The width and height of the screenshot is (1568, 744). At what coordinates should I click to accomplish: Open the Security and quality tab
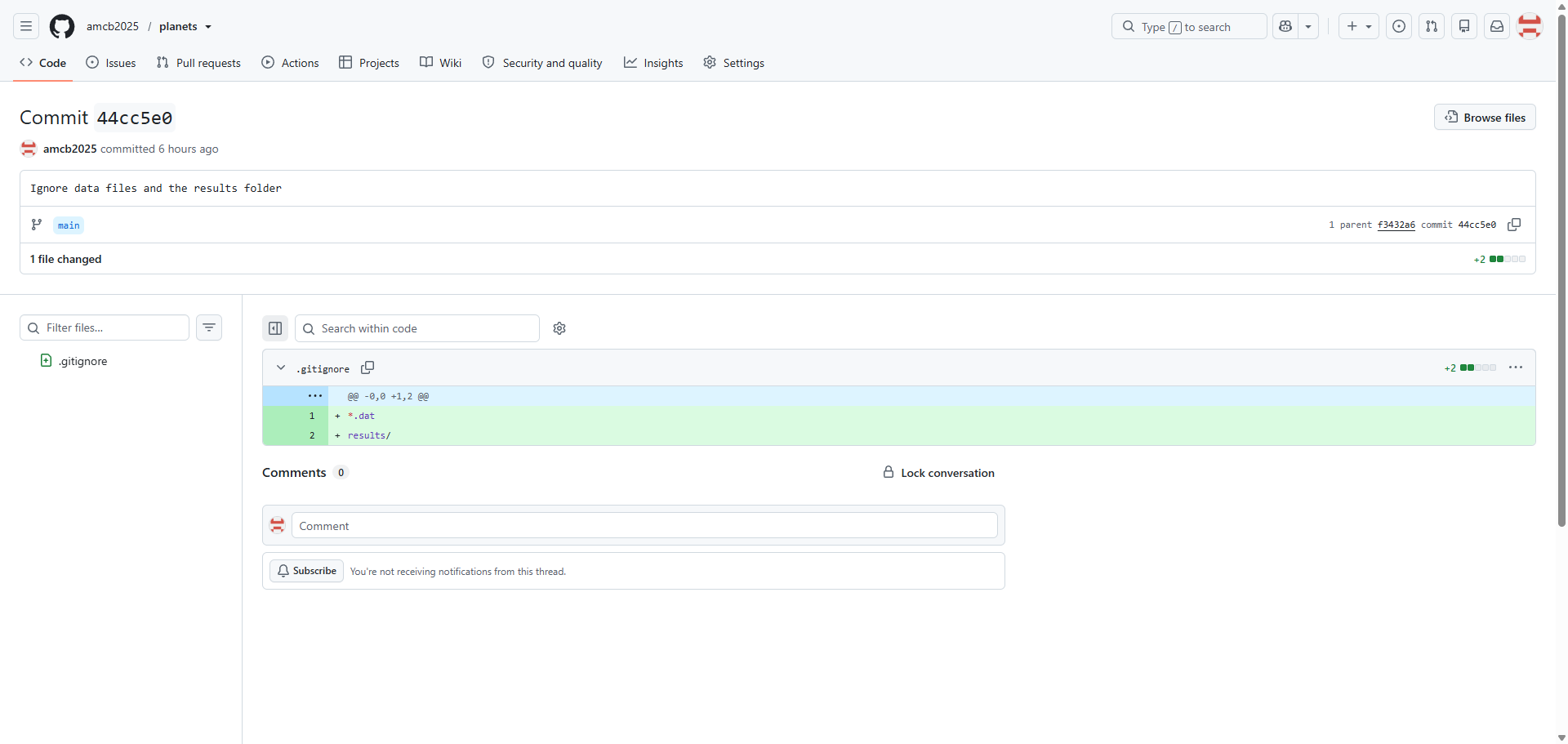542,63
